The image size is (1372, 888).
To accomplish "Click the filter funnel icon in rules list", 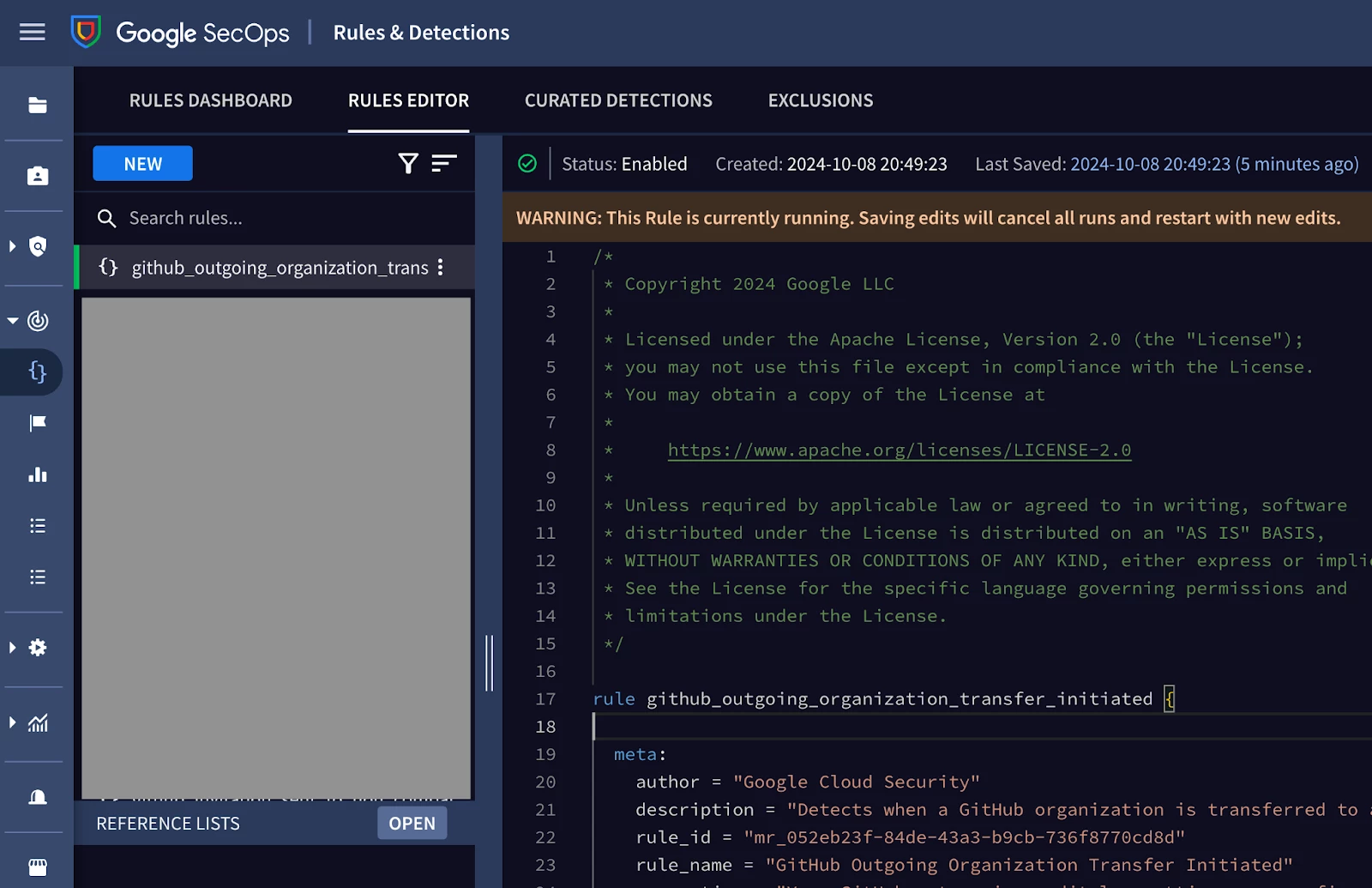I will 408,163.
